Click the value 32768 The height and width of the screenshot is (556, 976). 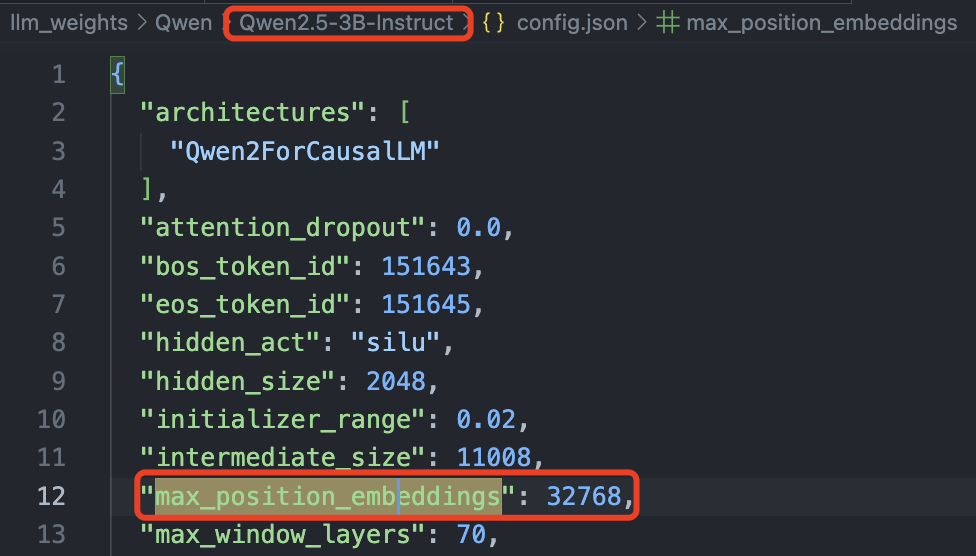pos(584,496)
